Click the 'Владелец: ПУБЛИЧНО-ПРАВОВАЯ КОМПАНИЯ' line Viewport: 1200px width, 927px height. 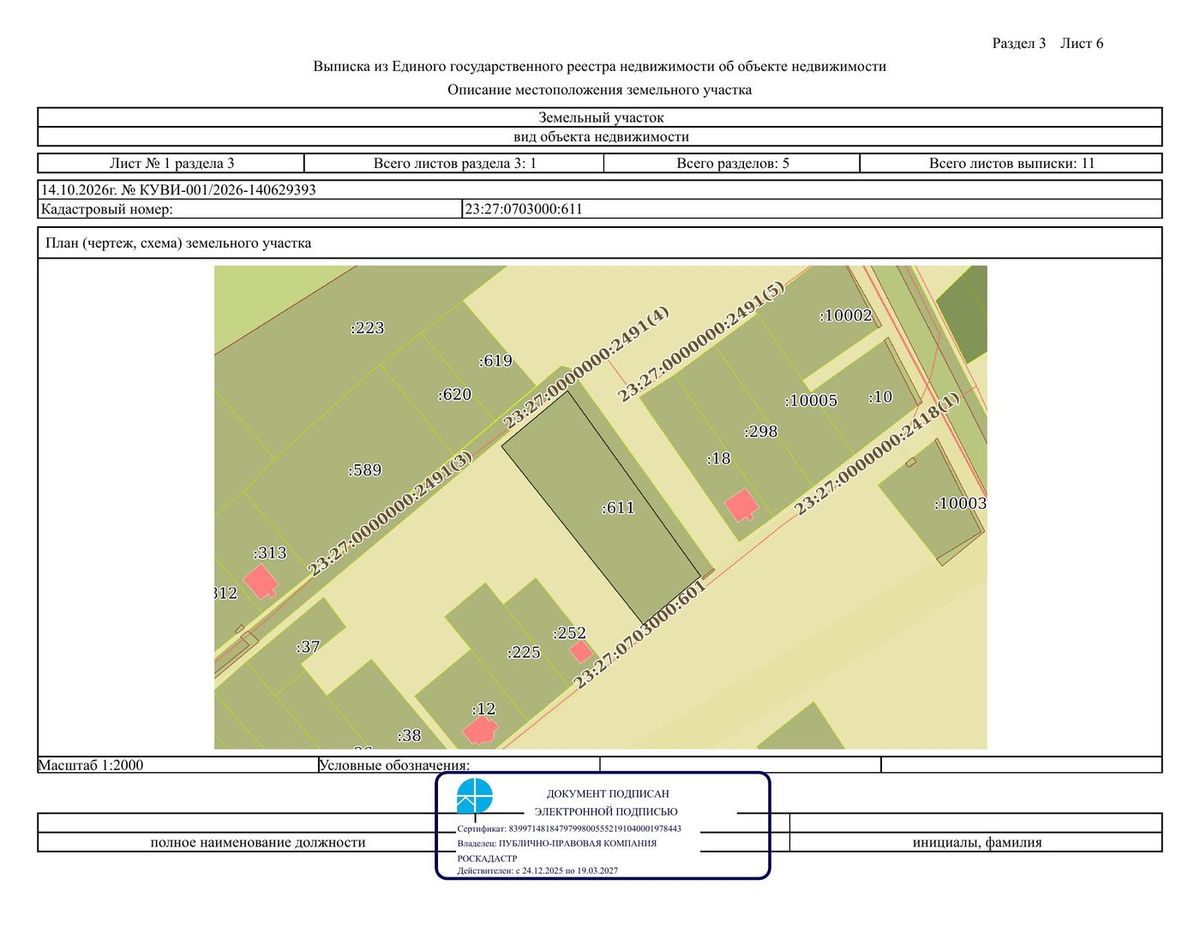(x=557, y=843)
